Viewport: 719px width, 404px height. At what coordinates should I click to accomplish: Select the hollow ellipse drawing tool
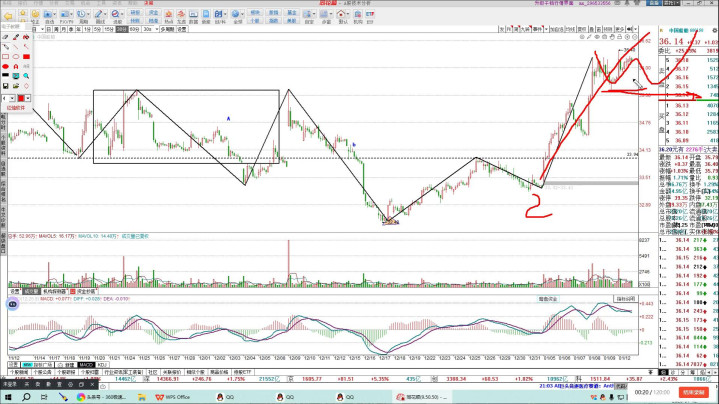coord(16,58)
